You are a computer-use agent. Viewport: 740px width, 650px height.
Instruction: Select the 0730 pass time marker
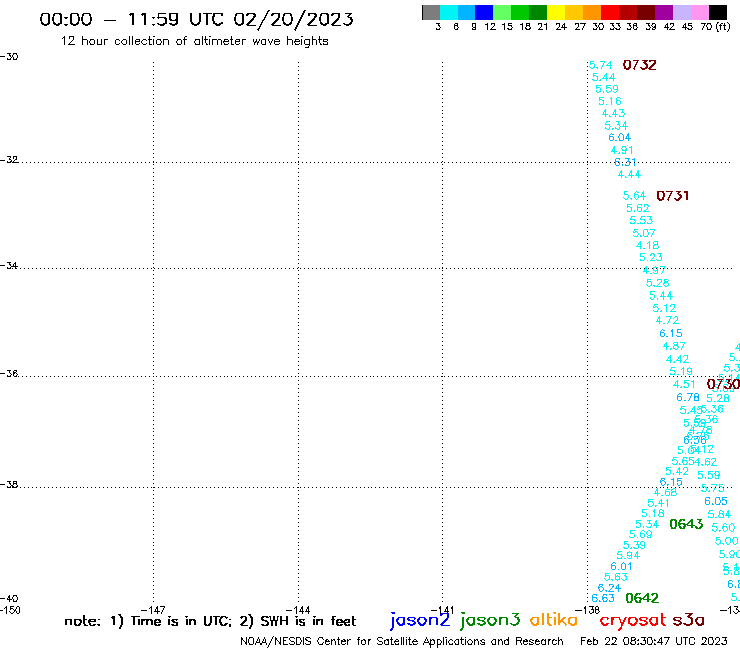[x=723, y=384]
